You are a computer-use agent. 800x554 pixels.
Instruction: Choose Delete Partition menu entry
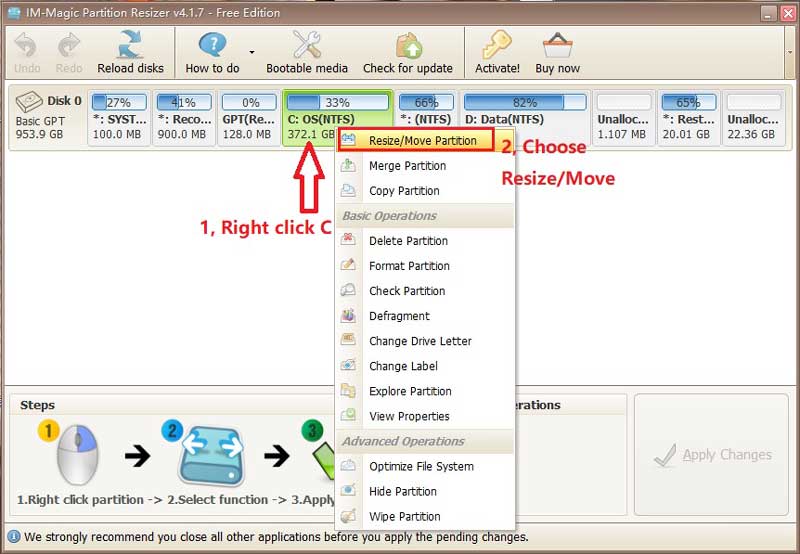click(x=425, y=241)
